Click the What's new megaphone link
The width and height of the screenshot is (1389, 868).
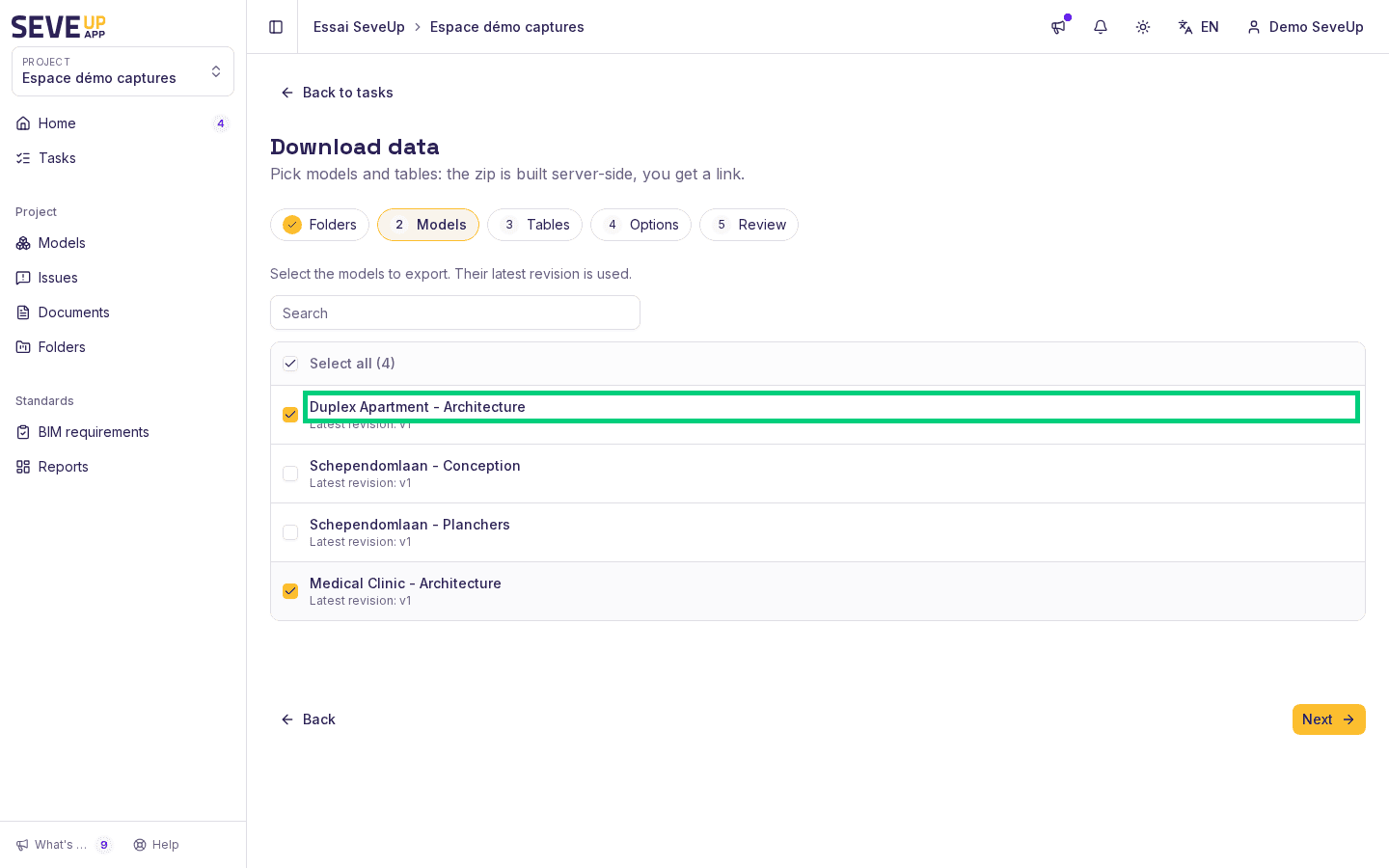(64, 845)
